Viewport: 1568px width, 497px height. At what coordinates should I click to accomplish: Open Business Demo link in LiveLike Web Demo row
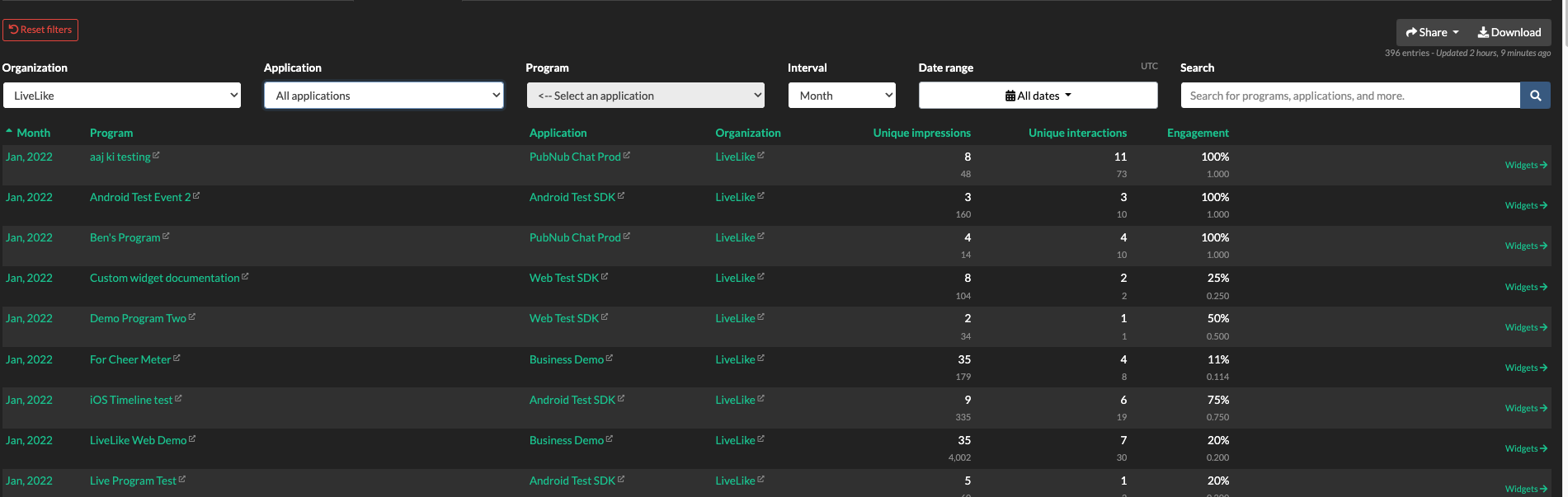point(567,440)
